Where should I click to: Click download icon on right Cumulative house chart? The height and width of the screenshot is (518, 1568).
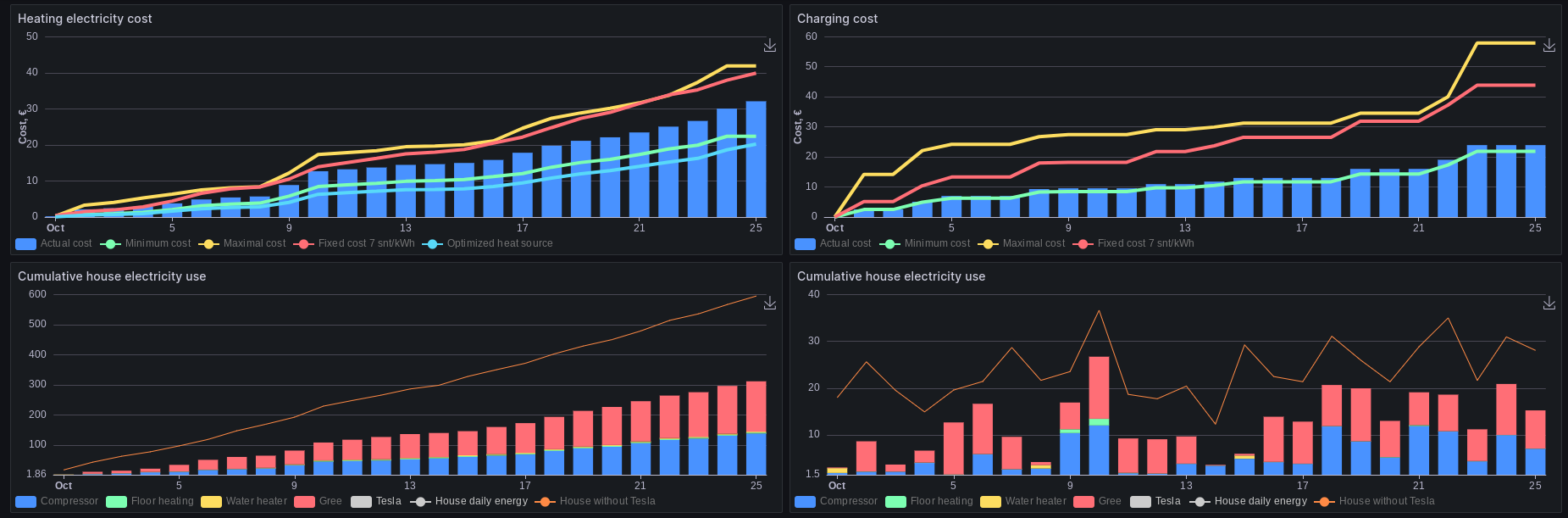pos(1549,304)
